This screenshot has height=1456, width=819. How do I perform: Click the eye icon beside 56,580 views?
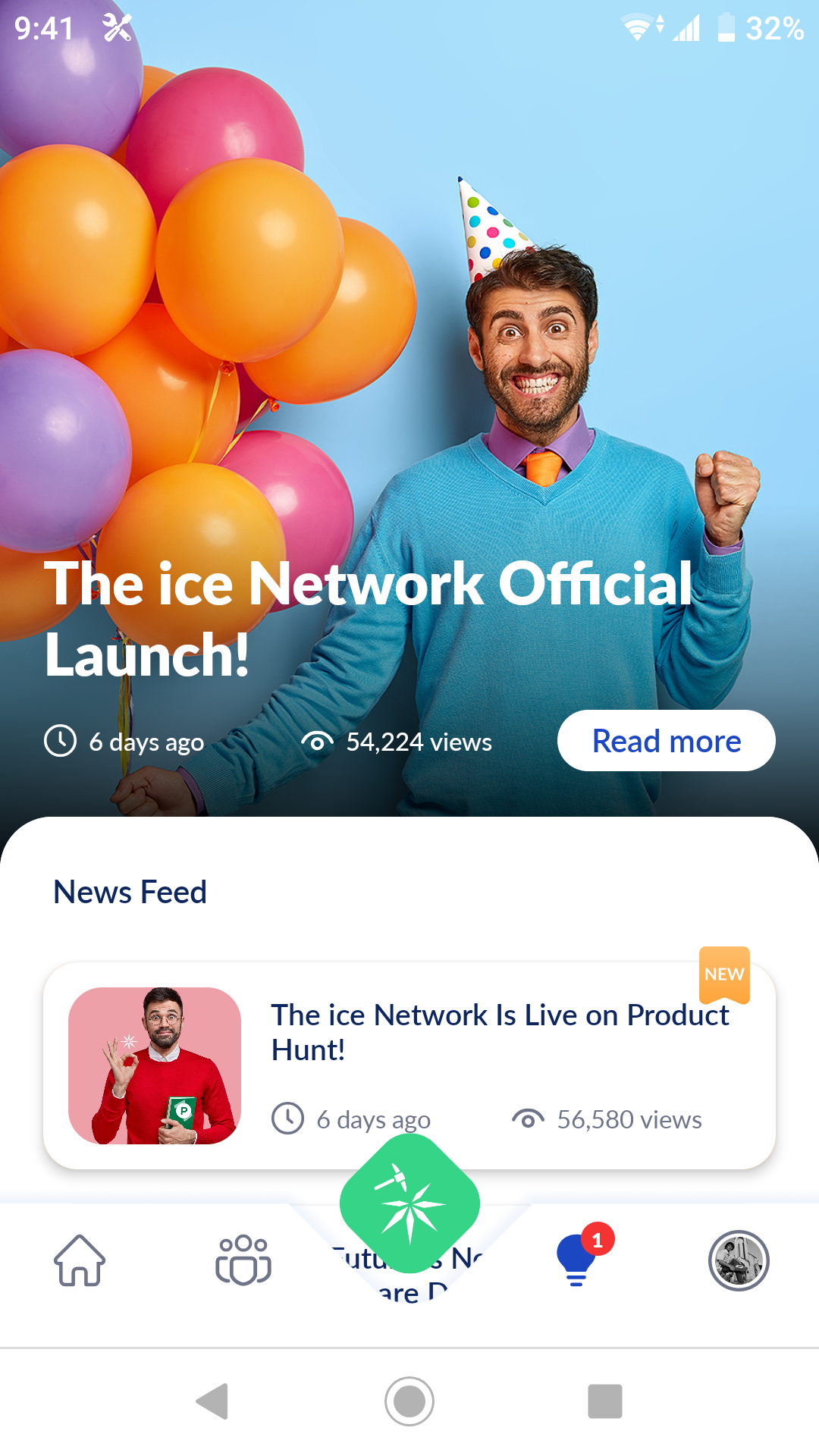pyautogui.click(x=528, y=1119)
